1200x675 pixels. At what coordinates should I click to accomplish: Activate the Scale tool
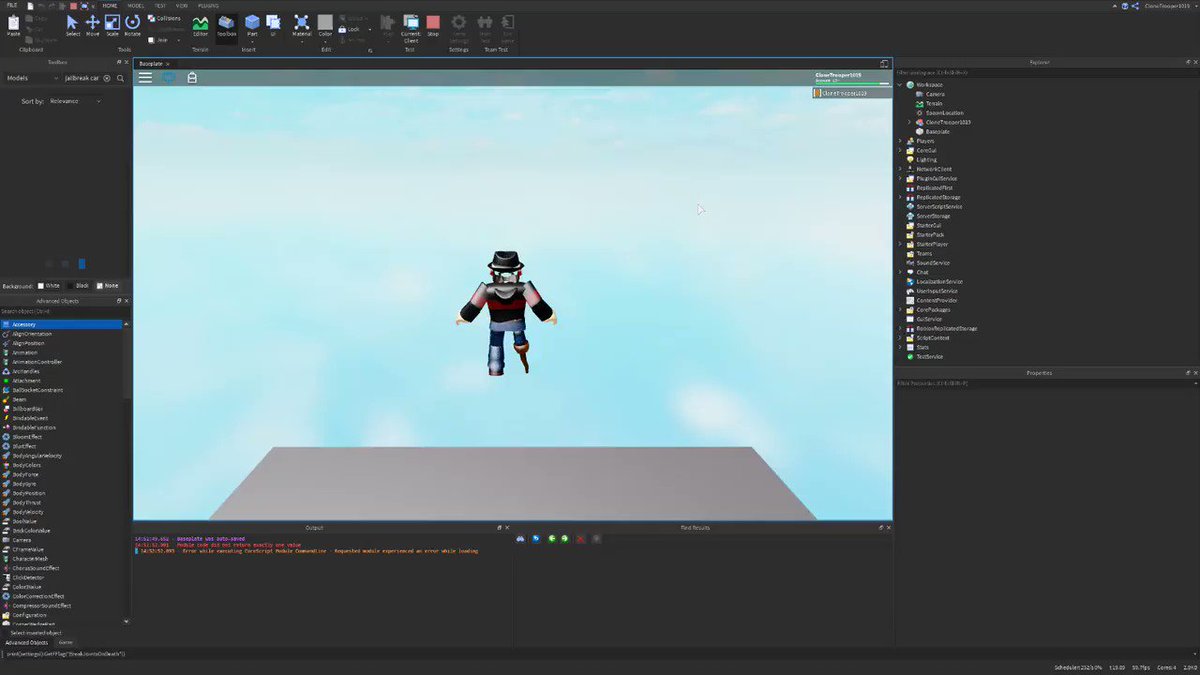pyautogui.click(x=112, y=25)
